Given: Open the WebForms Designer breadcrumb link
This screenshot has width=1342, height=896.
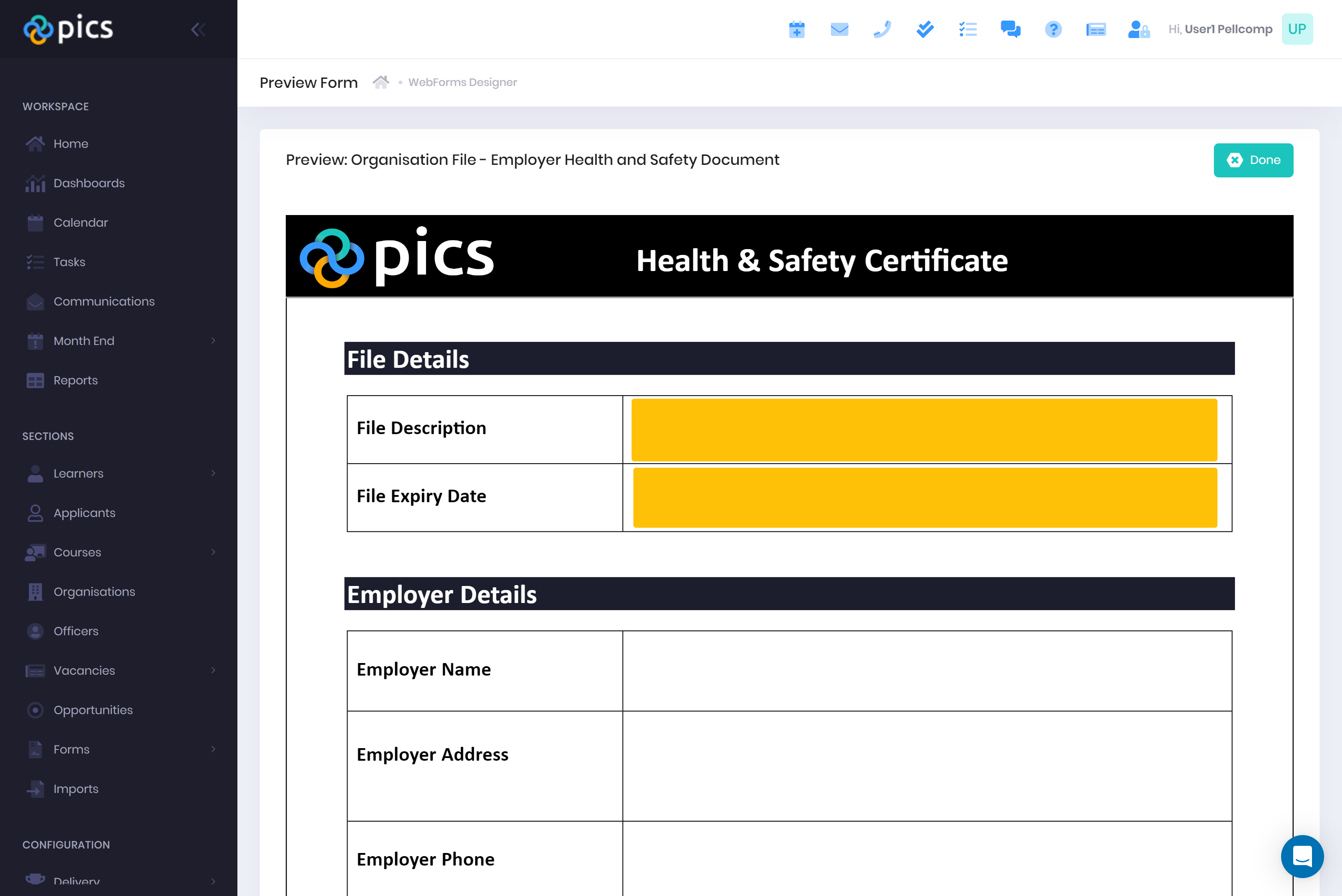Looking at the screenshot, I should (462, 82).
